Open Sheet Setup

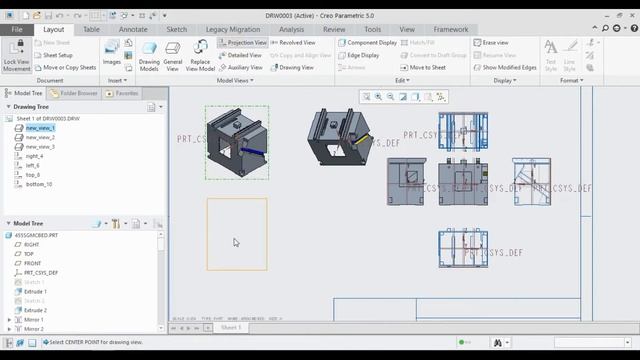(x=53, y=55)
